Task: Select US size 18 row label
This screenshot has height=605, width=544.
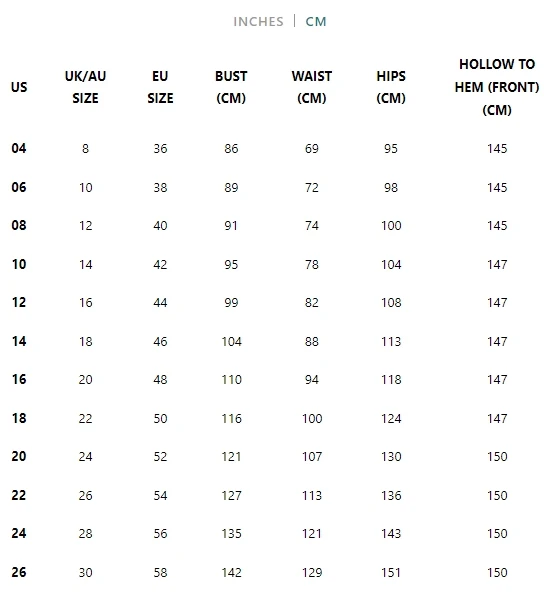Action: (19, 418)
